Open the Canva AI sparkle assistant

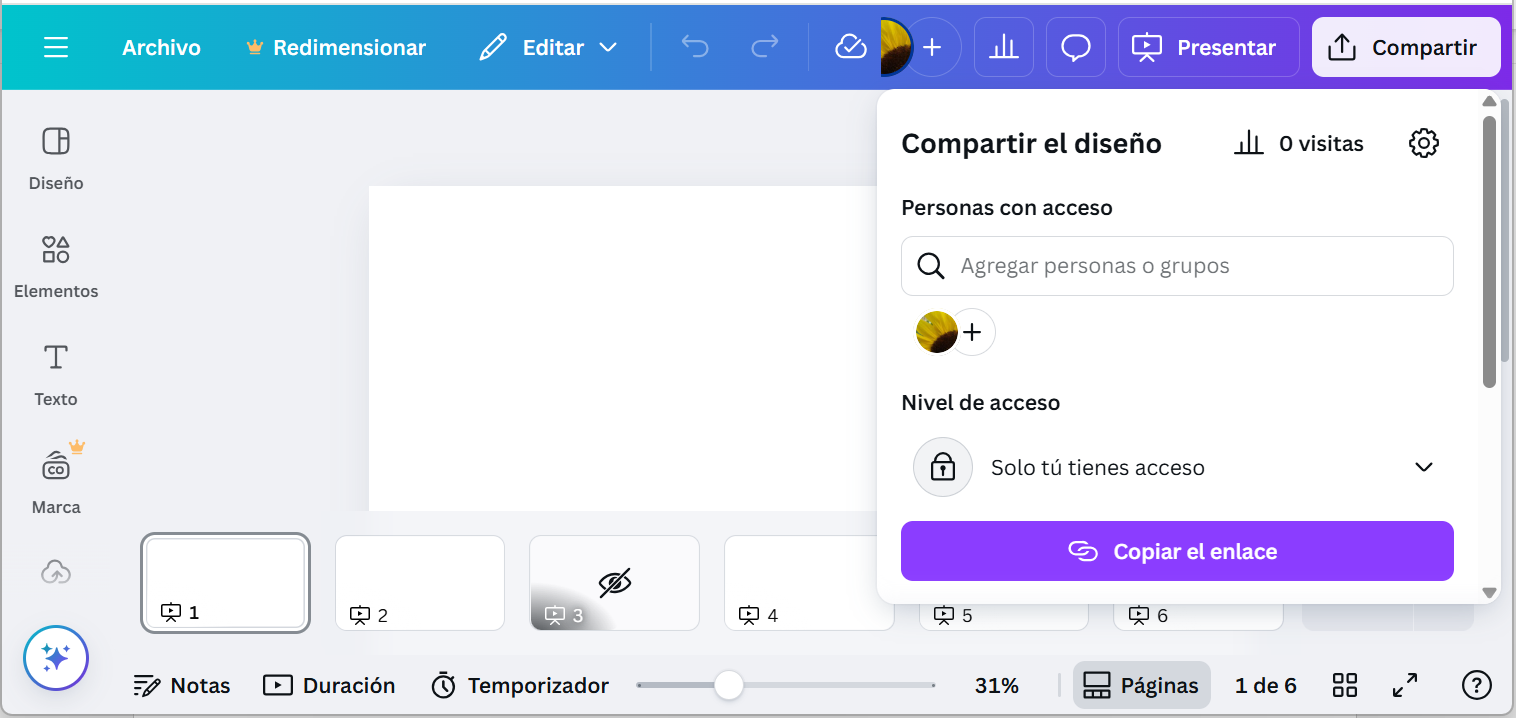(x=56, y=658)
